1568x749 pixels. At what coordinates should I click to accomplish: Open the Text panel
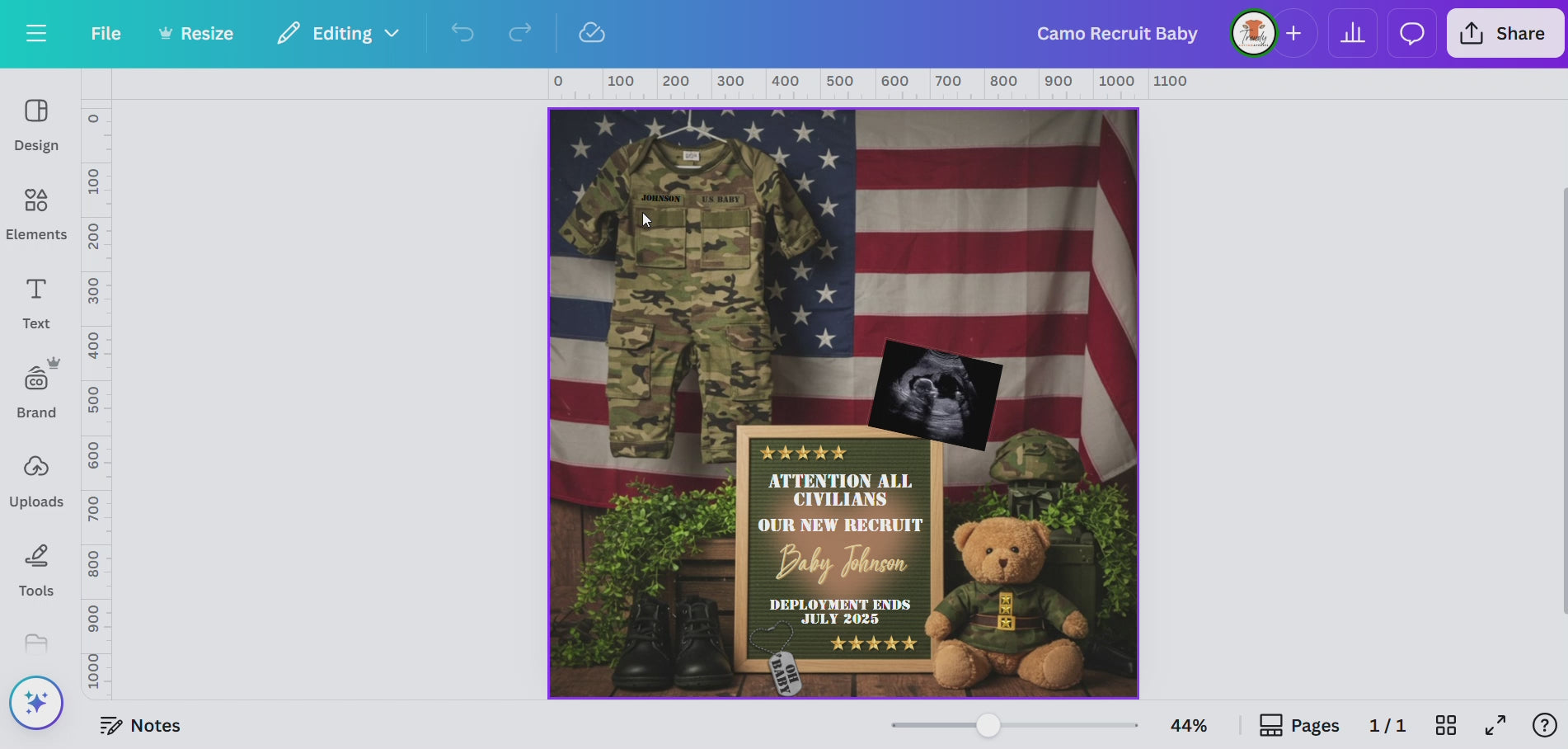click(x=36, y=304)
